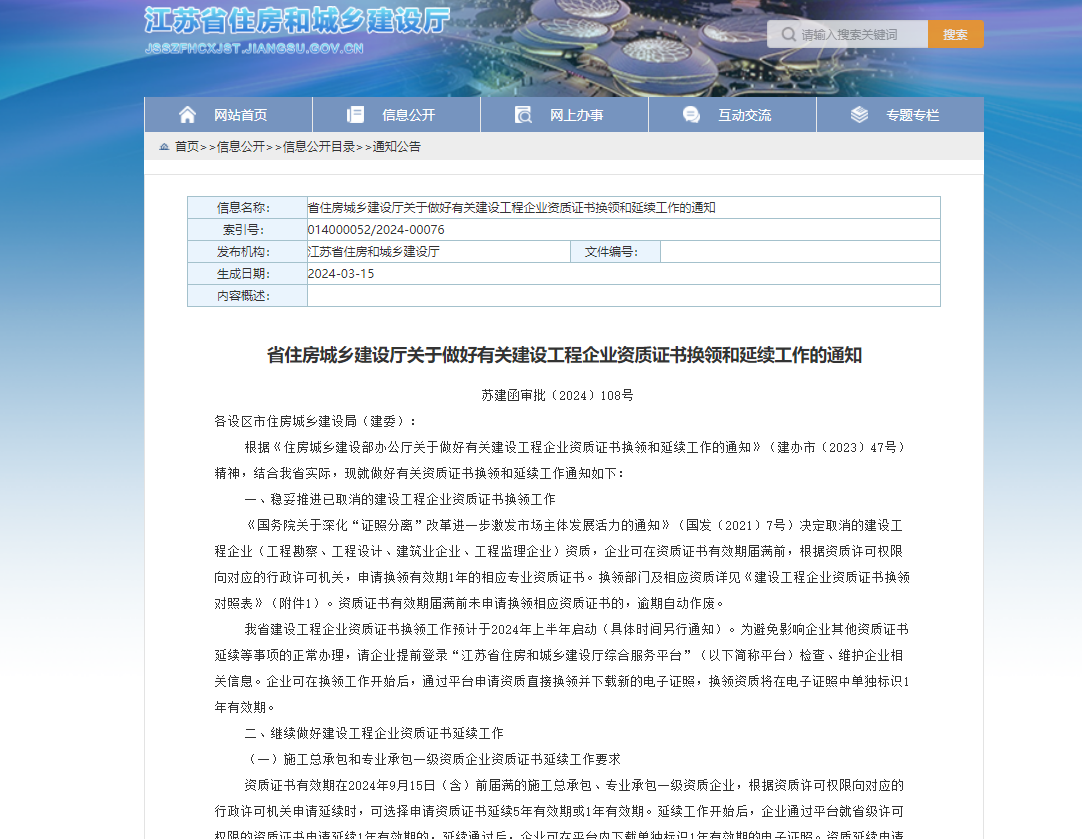Image resolution: width=1082 pixels, height=839 pixels.
Task: Click the chat bubble icon beside 互动交流
Action: pos(691,115)
